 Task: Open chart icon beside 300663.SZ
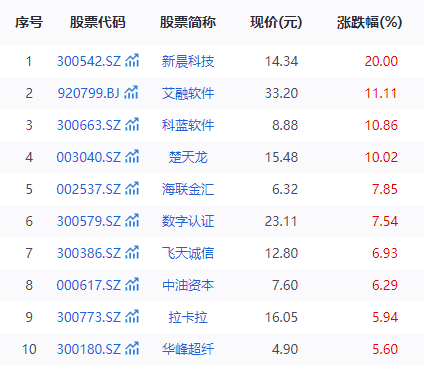pos(132,124)
